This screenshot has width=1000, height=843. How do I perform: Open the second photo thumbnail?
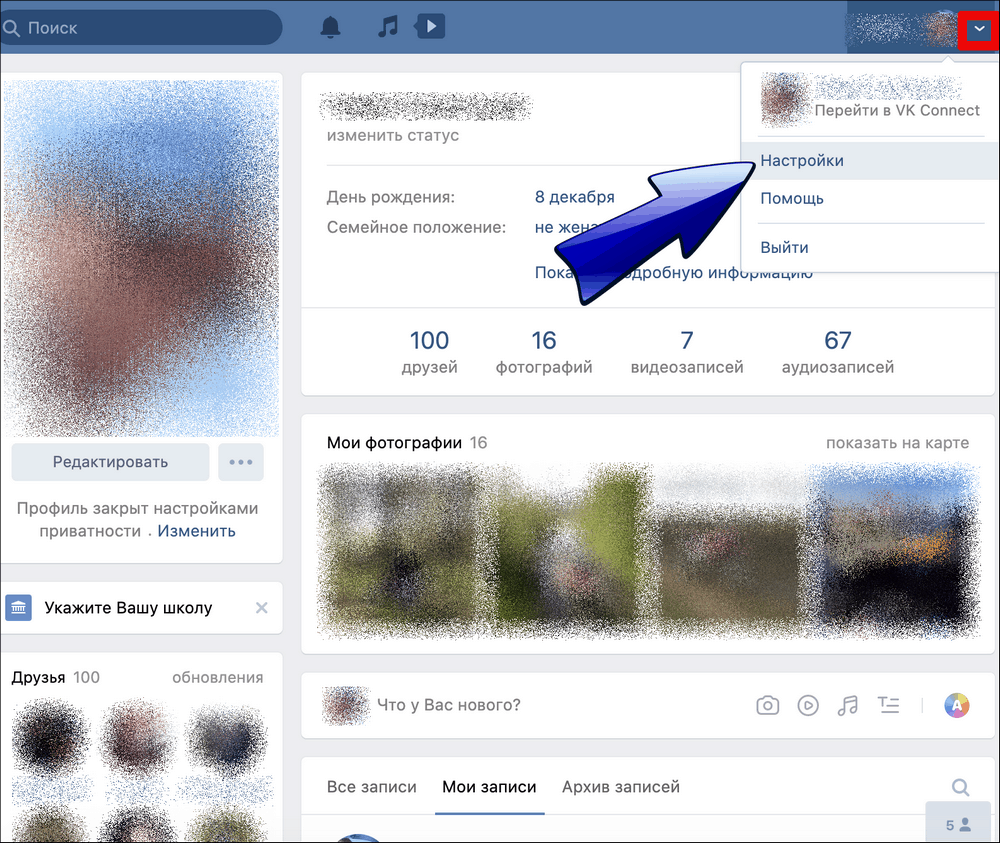(568, 552)
